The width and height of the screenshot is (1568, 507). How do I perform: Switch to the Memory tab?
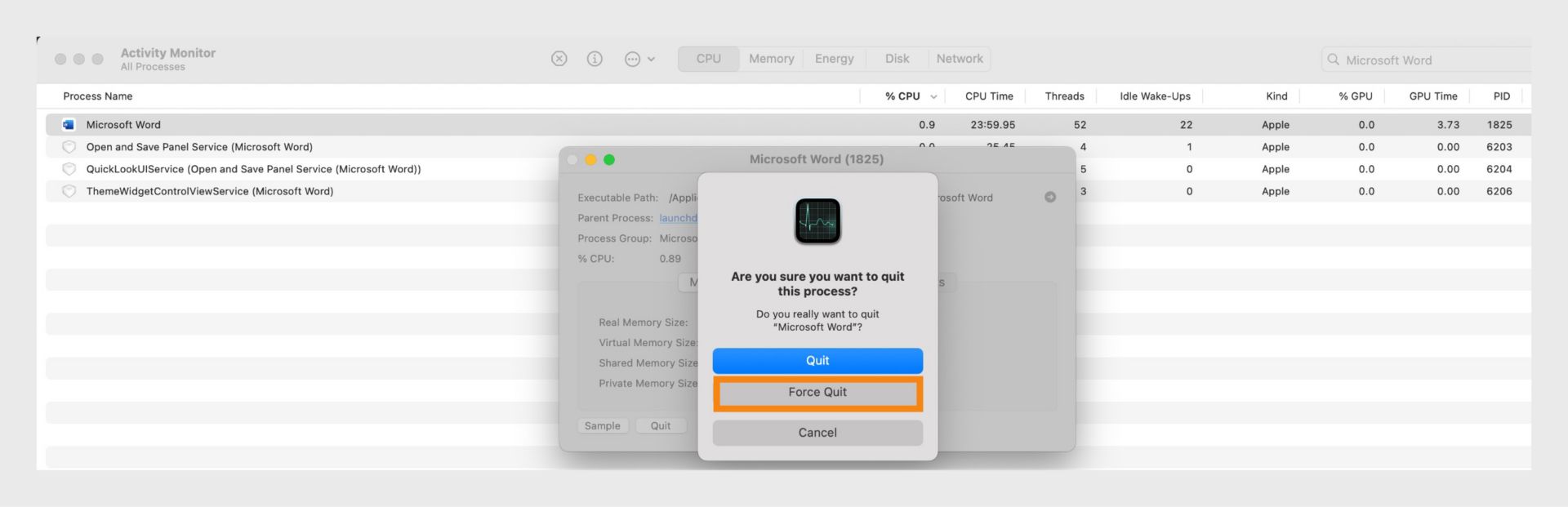pos(772,59)
